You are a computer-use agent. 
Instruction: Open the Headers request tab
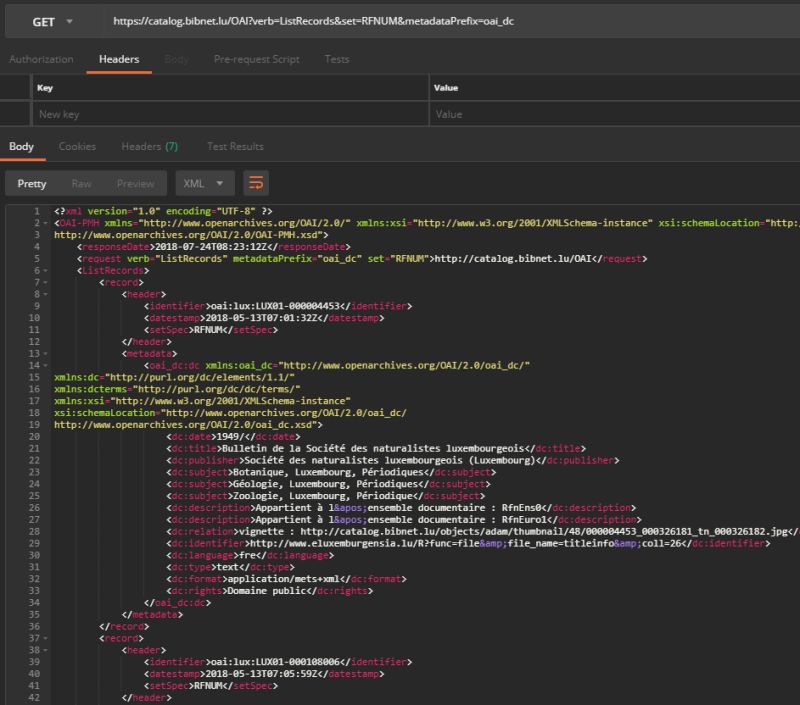click(x=118, y=59)
